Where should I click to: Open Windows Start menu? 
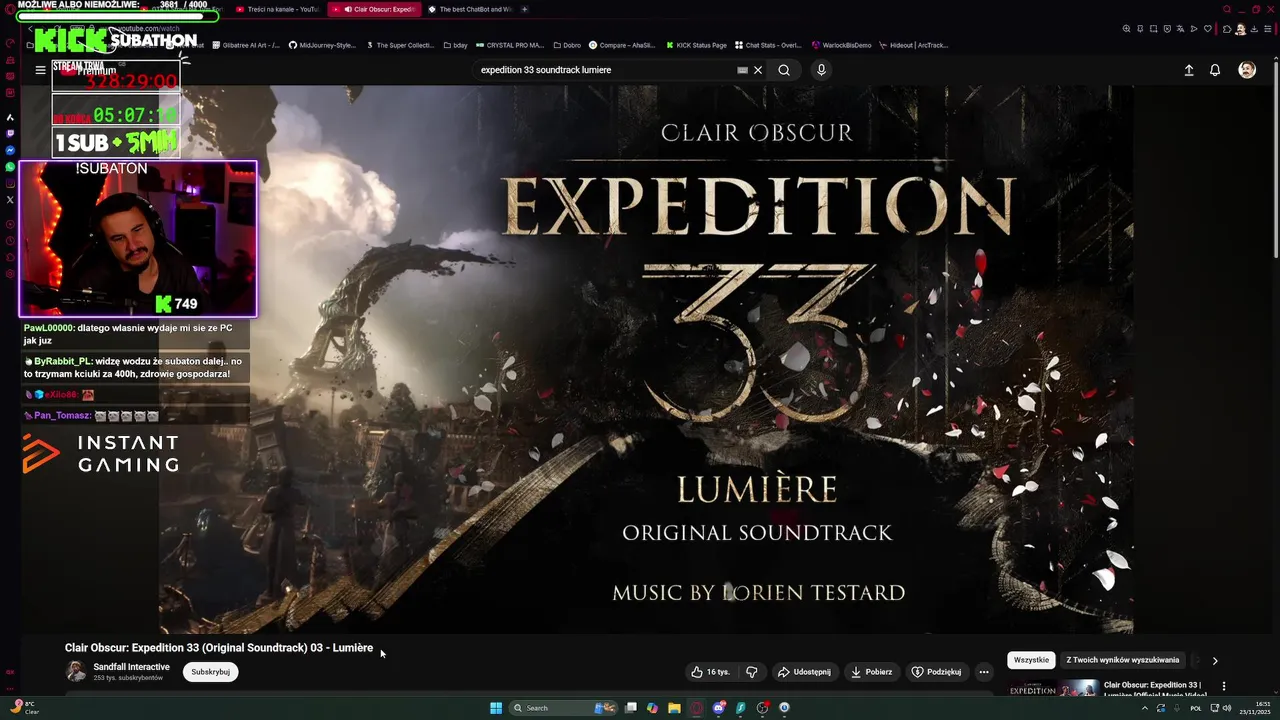pyautogui.click(x=496, y=708)
